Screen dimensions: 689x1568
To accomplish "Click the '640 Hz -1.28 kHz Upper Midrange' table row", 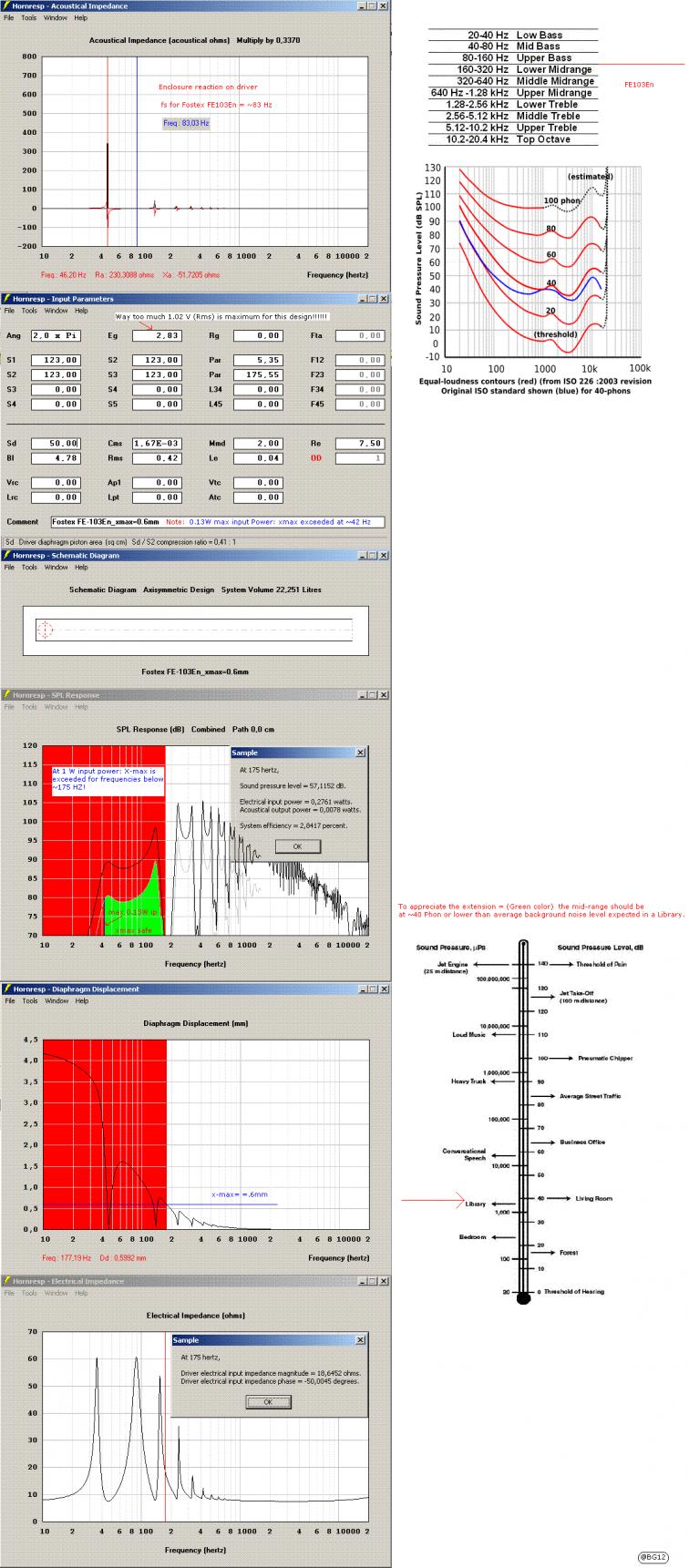I will [513, 92].
